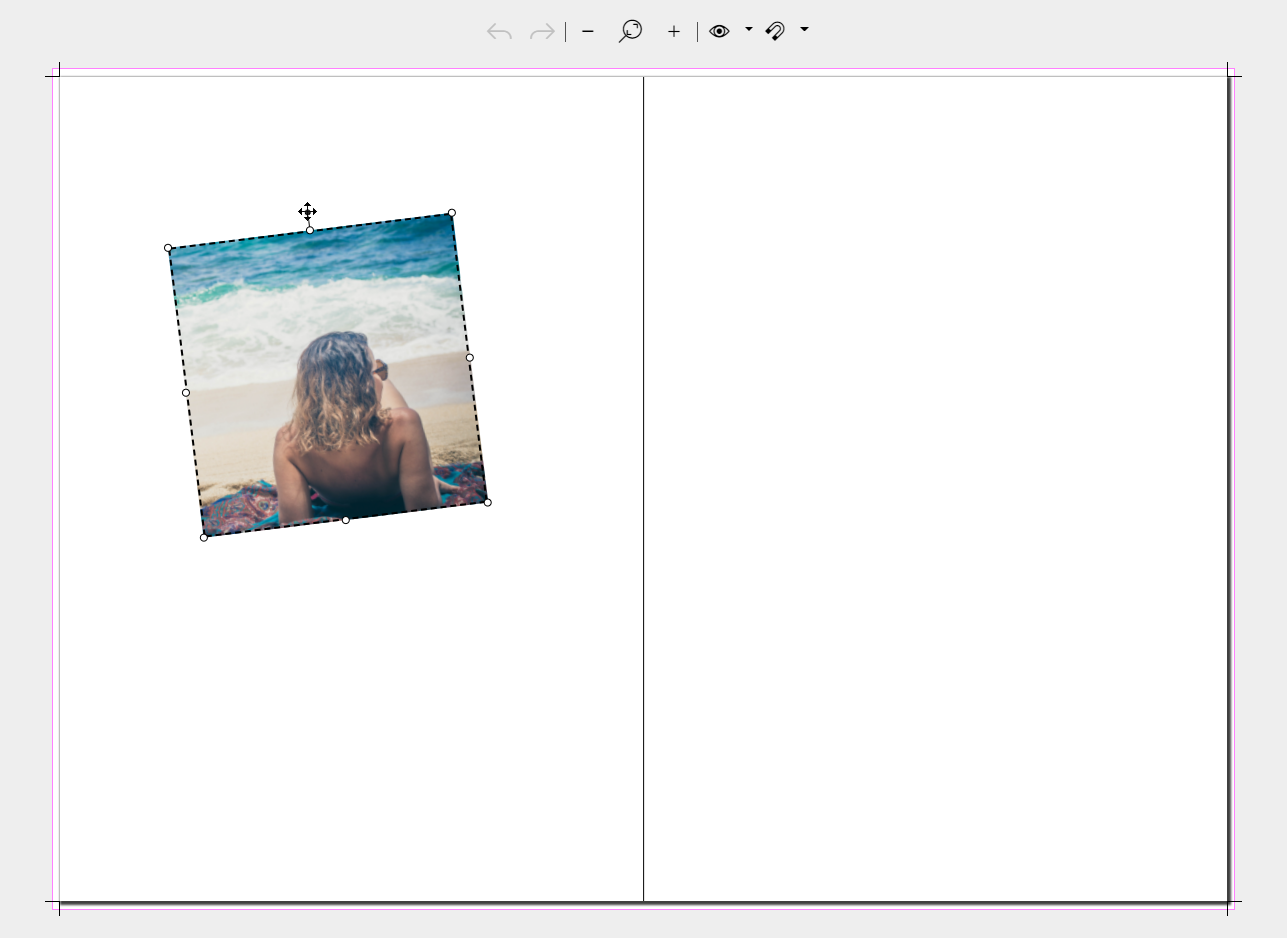Zoom out using the minus button

(x=588, y=32)
